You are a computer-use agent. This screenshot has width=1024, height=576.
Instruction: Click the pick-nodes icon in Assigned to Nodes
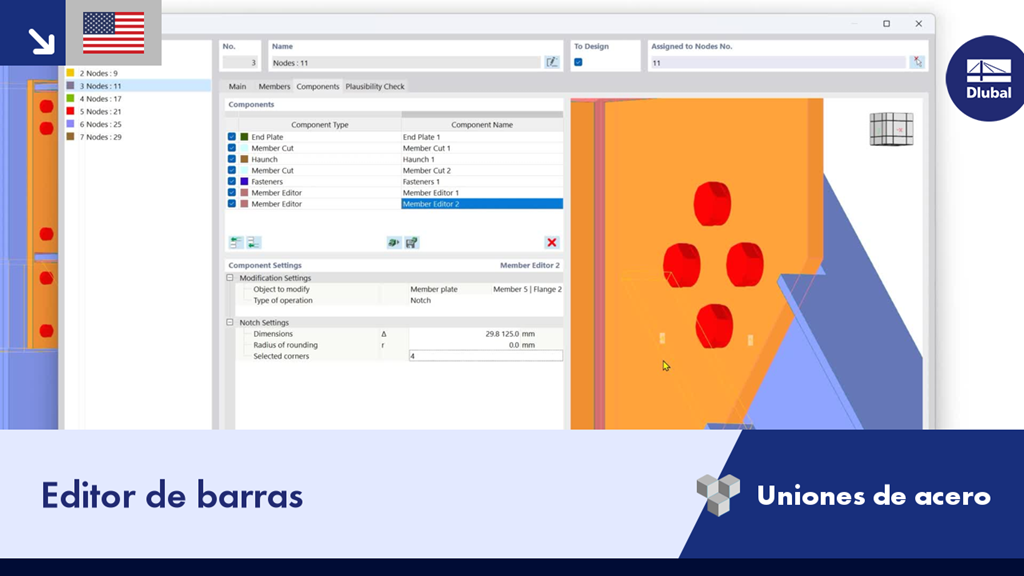918,62
